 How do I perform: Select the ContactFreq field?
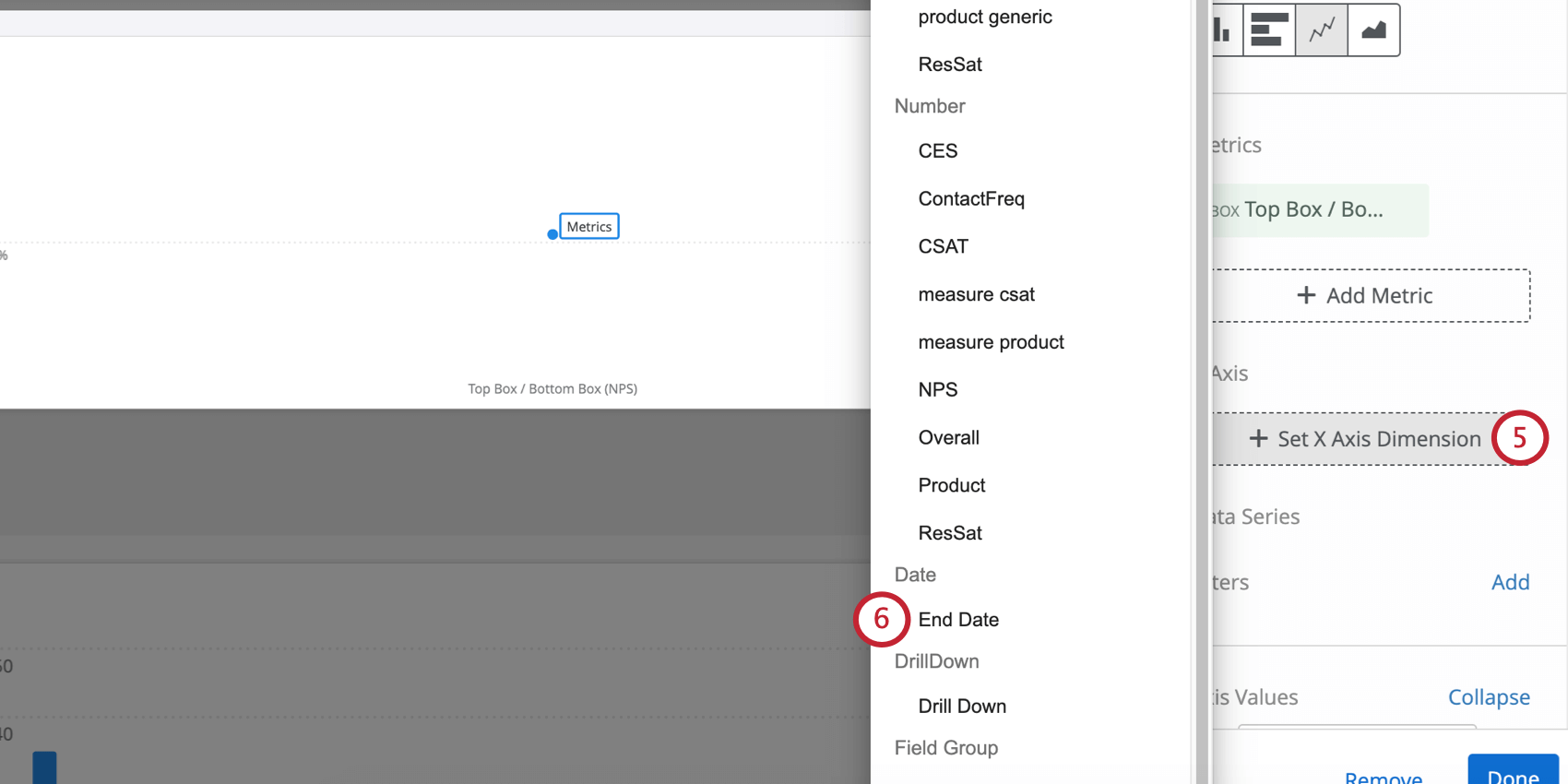pyautogui.click(x=971, y=199)
